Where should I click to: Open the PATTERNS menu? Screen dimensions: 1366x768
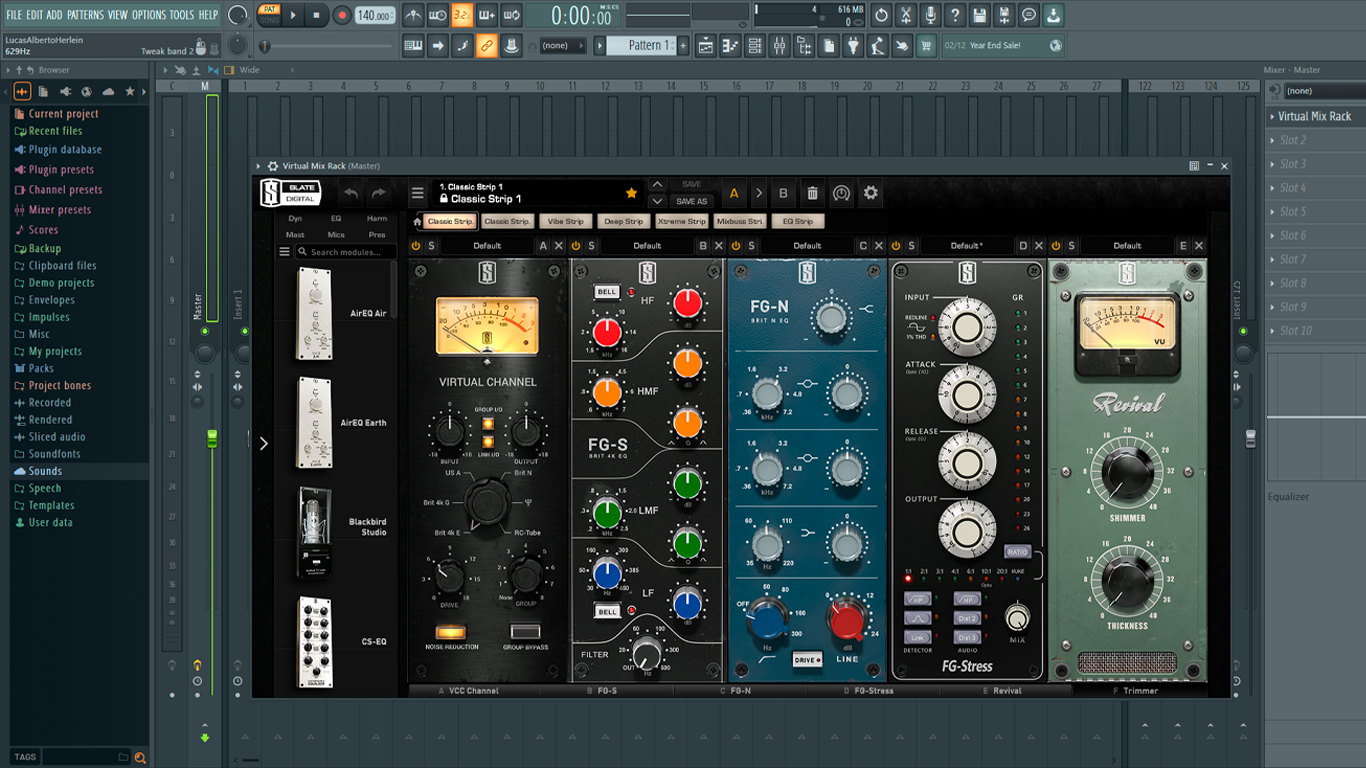(x=85, y=15)
